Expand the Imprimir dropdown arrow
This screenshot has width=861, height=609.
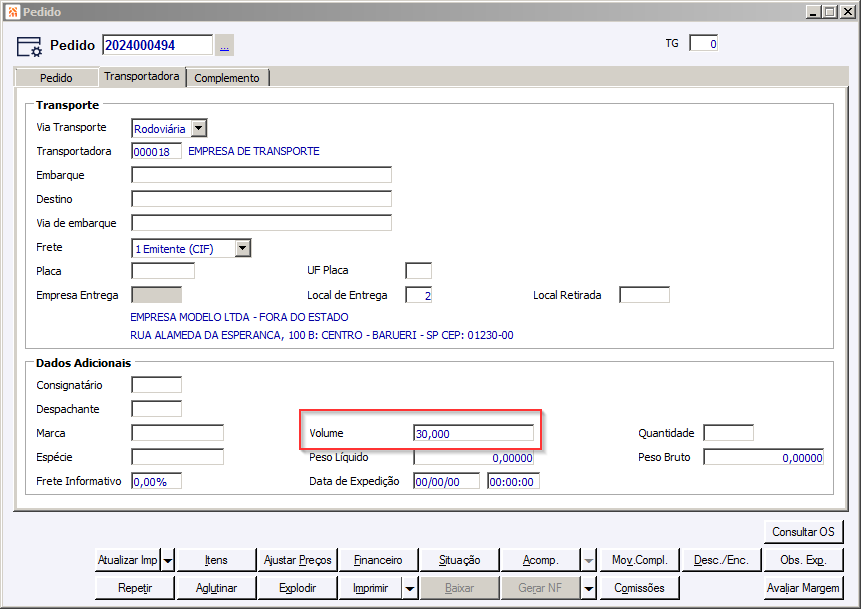pos(410,588)
